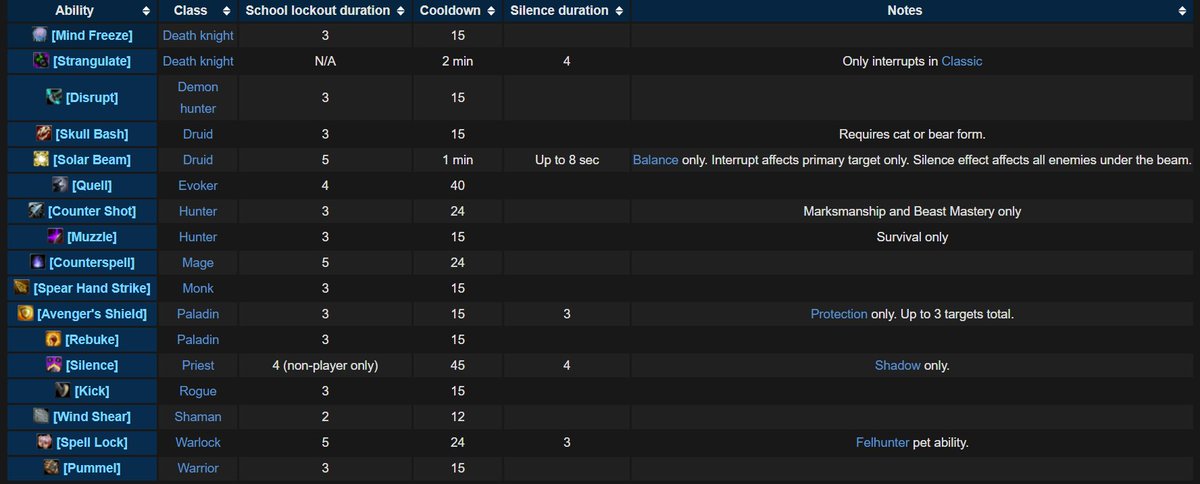Open the [Kick] link
Screen dimensions: 1200x484
[92, 391]
